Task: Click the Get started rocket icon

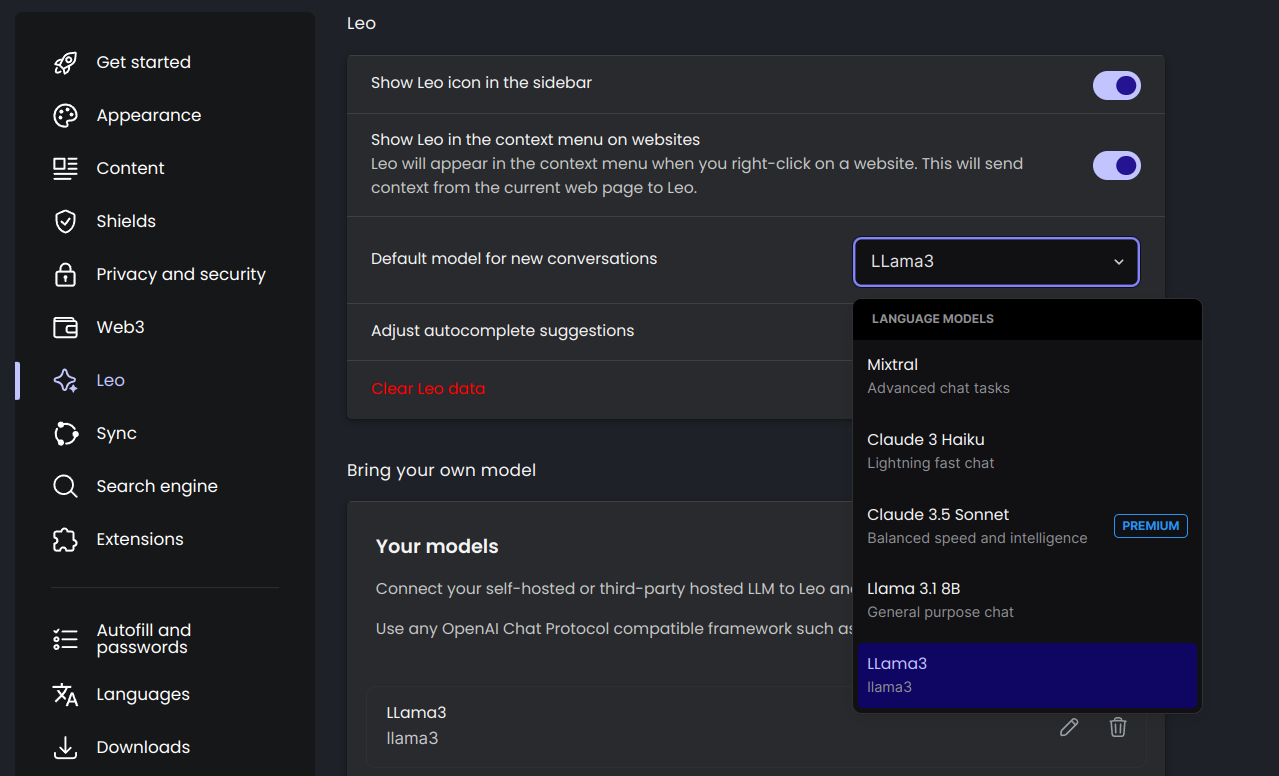Action: tap(65, 63)
